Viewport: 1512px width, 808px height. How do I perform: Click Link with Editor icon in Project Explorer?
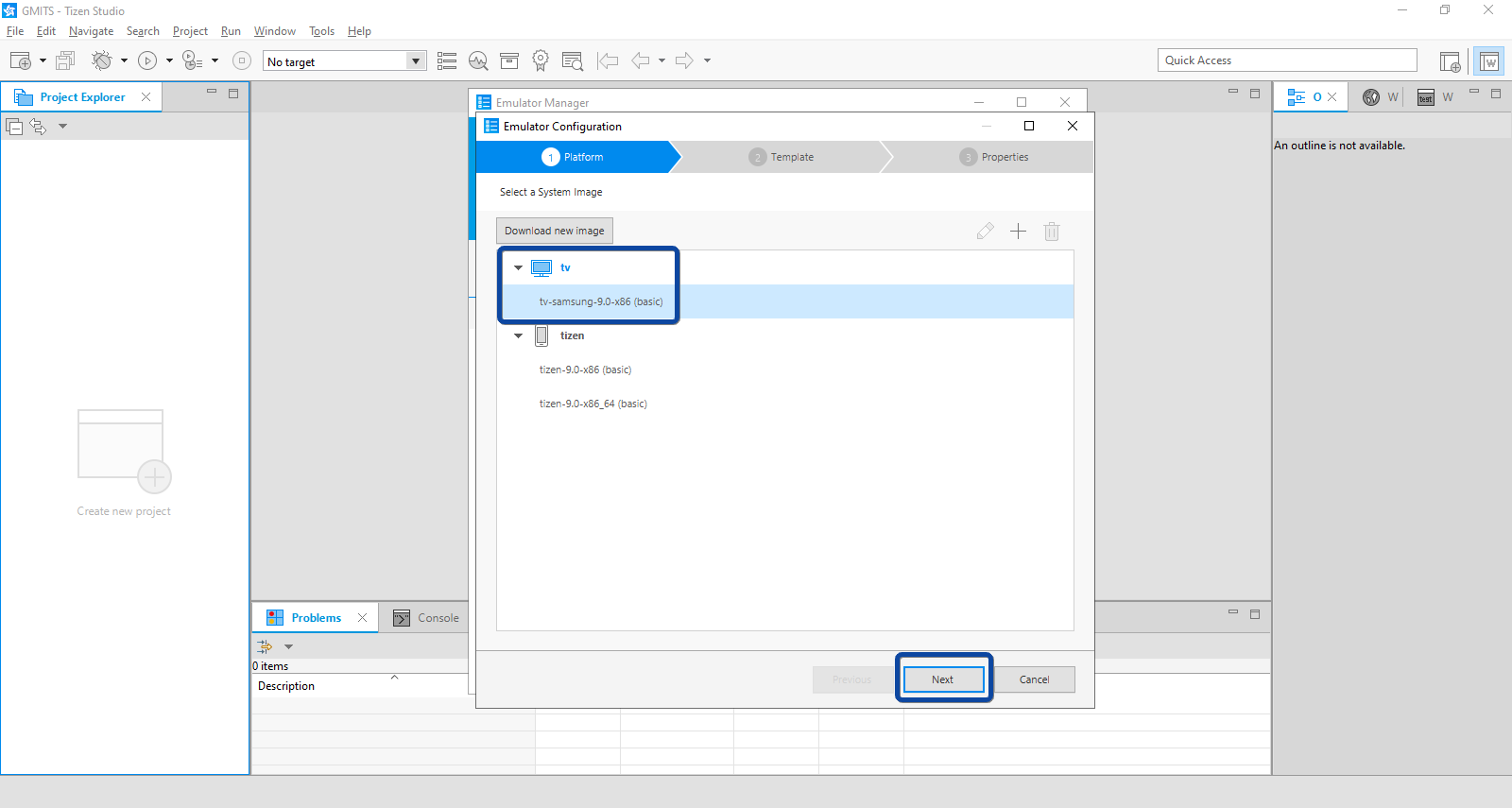(x=38, y=126)
